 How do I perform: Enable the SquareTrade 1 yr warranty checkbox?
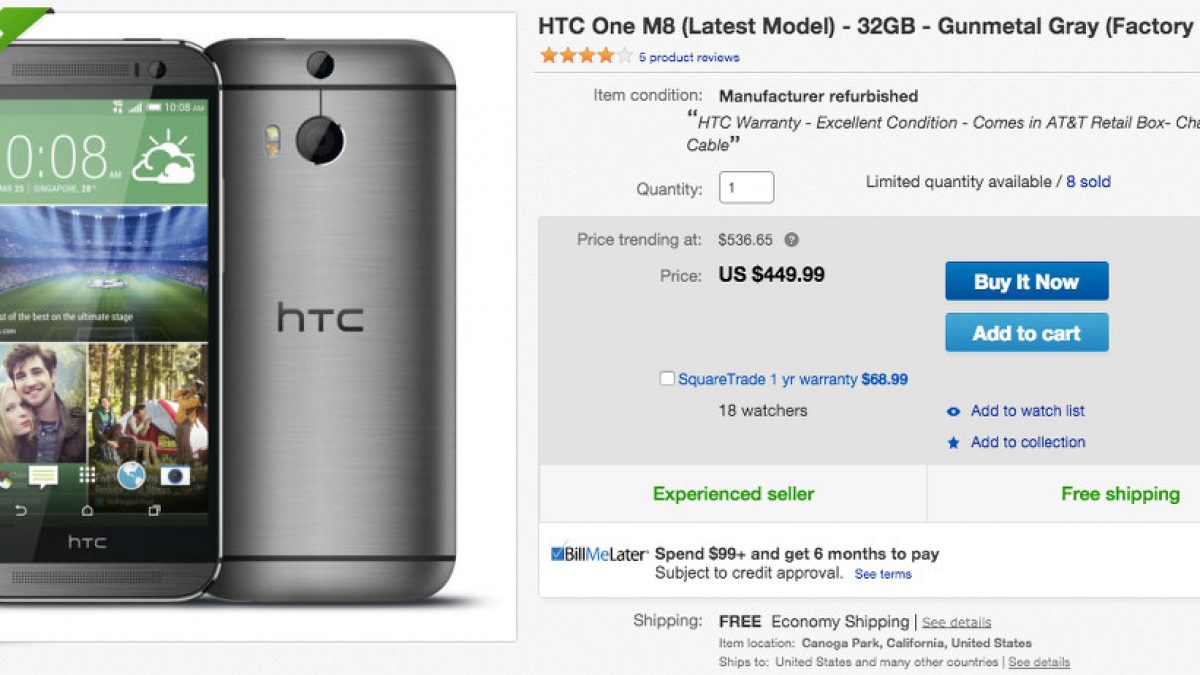tap(667, 379)
